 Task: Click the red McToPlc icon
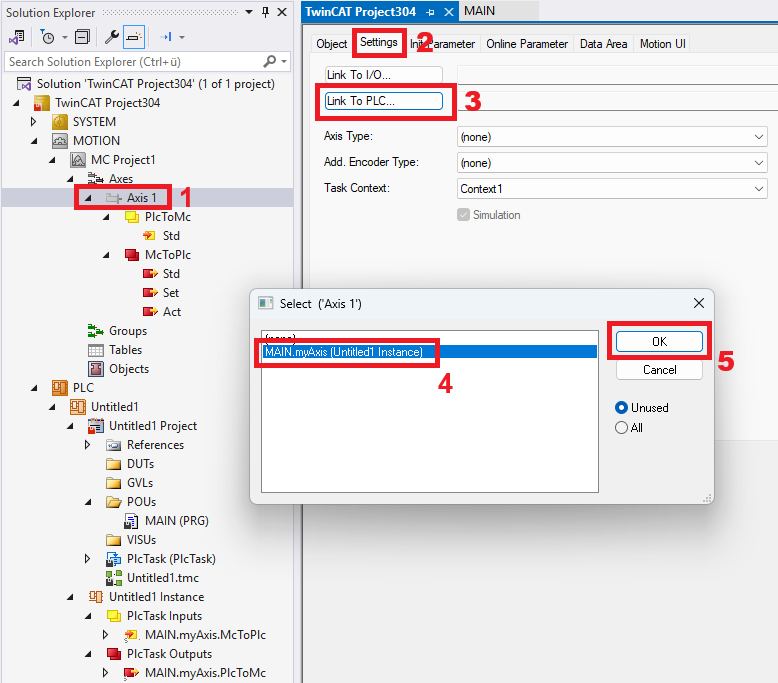tap(131, 255)
